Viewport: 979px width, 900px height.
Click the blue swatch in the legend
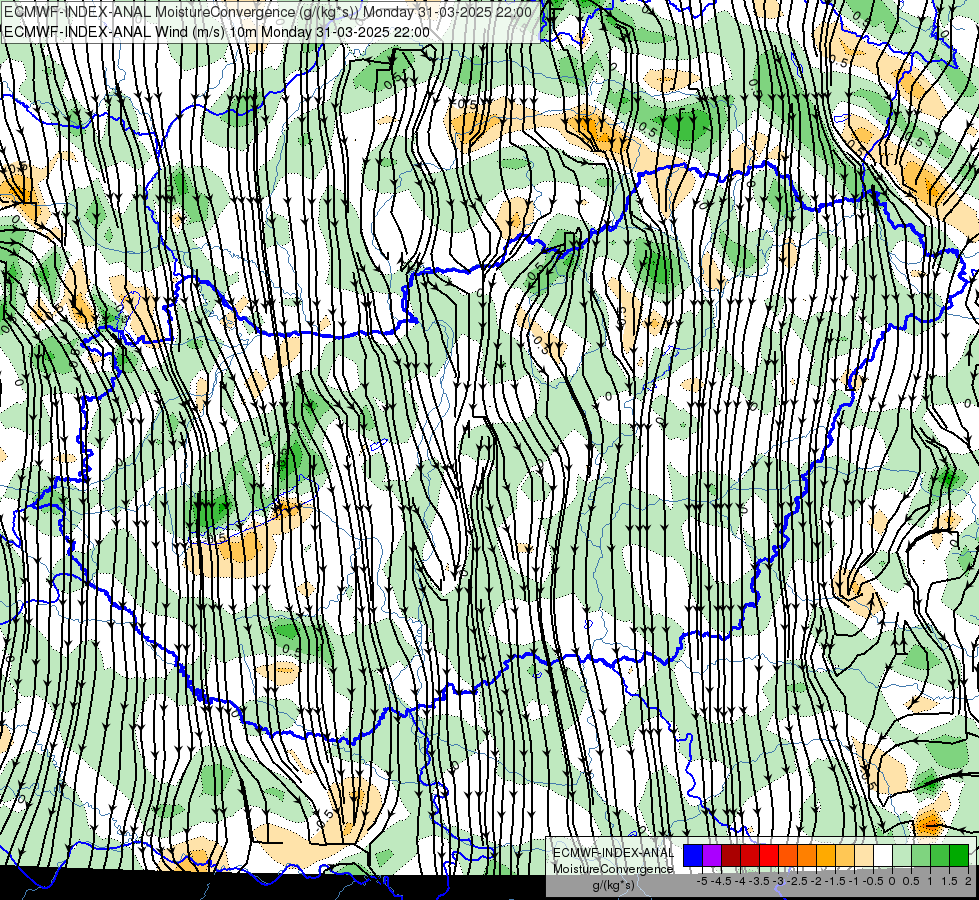tap(693, 855)
